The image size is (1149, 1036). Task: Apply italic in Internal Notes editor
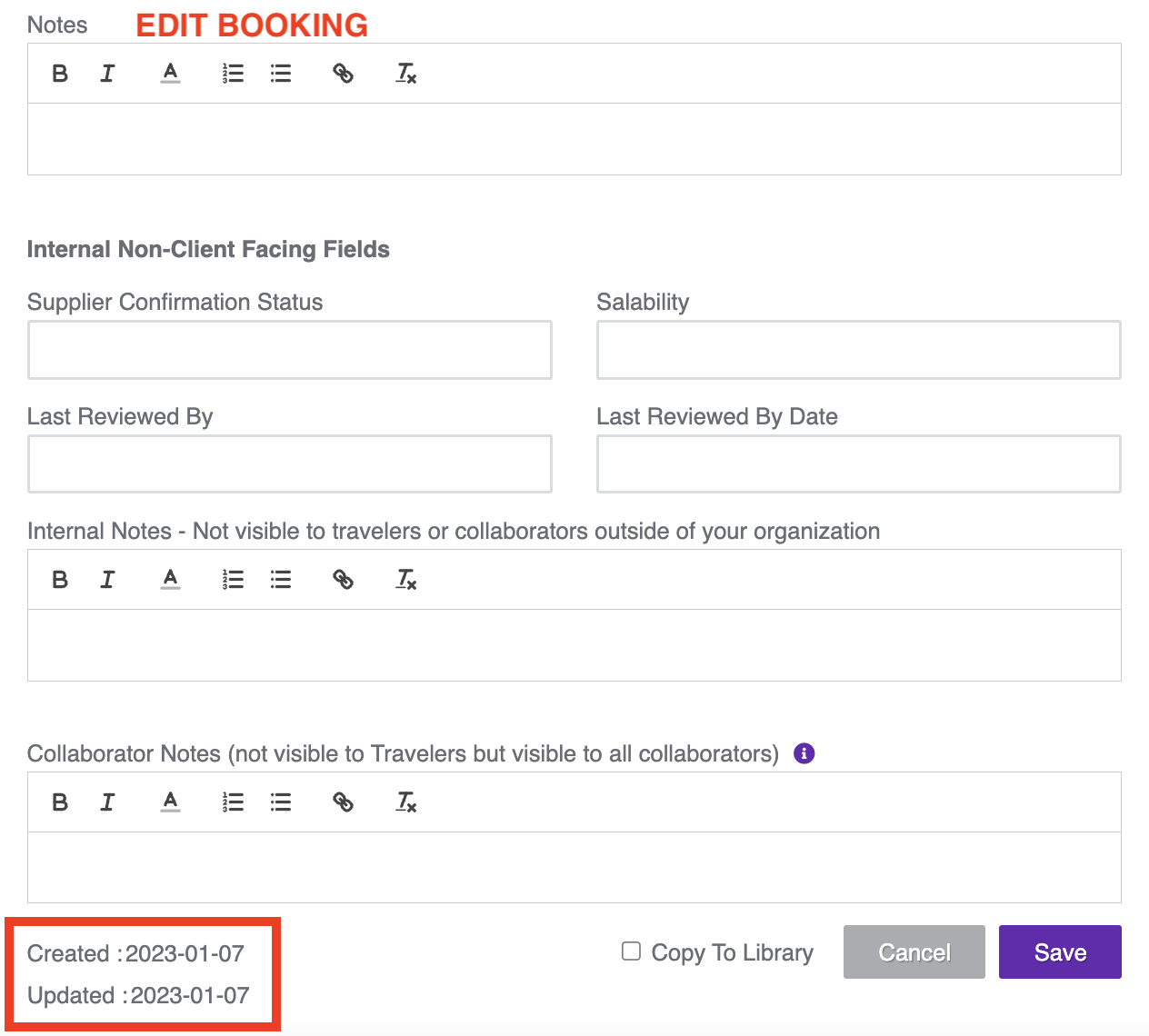pos(107,580)
